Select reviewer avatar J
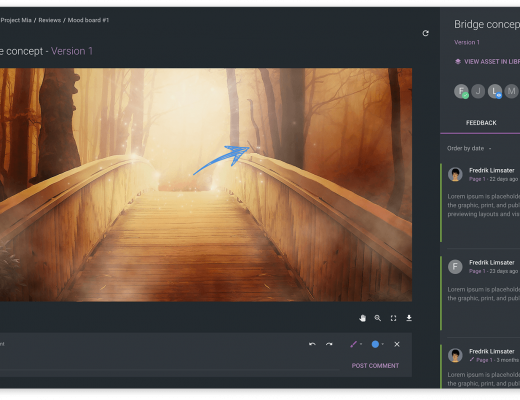Image resolution: width=520 pixels, height=400 pixels. (478, 91)
